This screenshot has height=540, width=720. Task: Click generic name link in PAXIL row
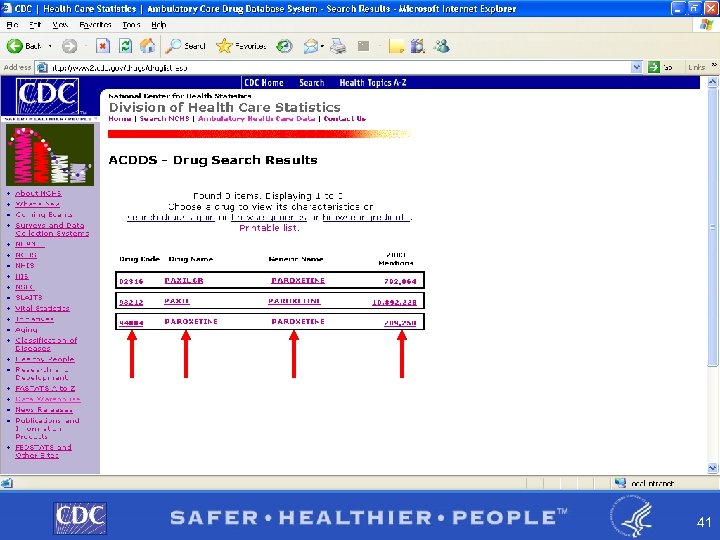tap(294, 301)
